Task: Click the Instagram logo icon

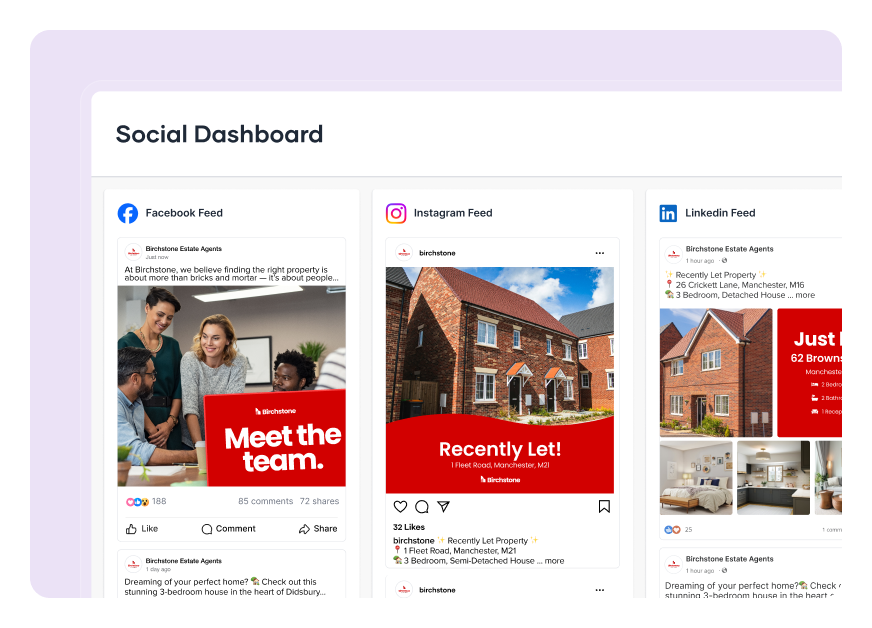Action: (396, 213)
